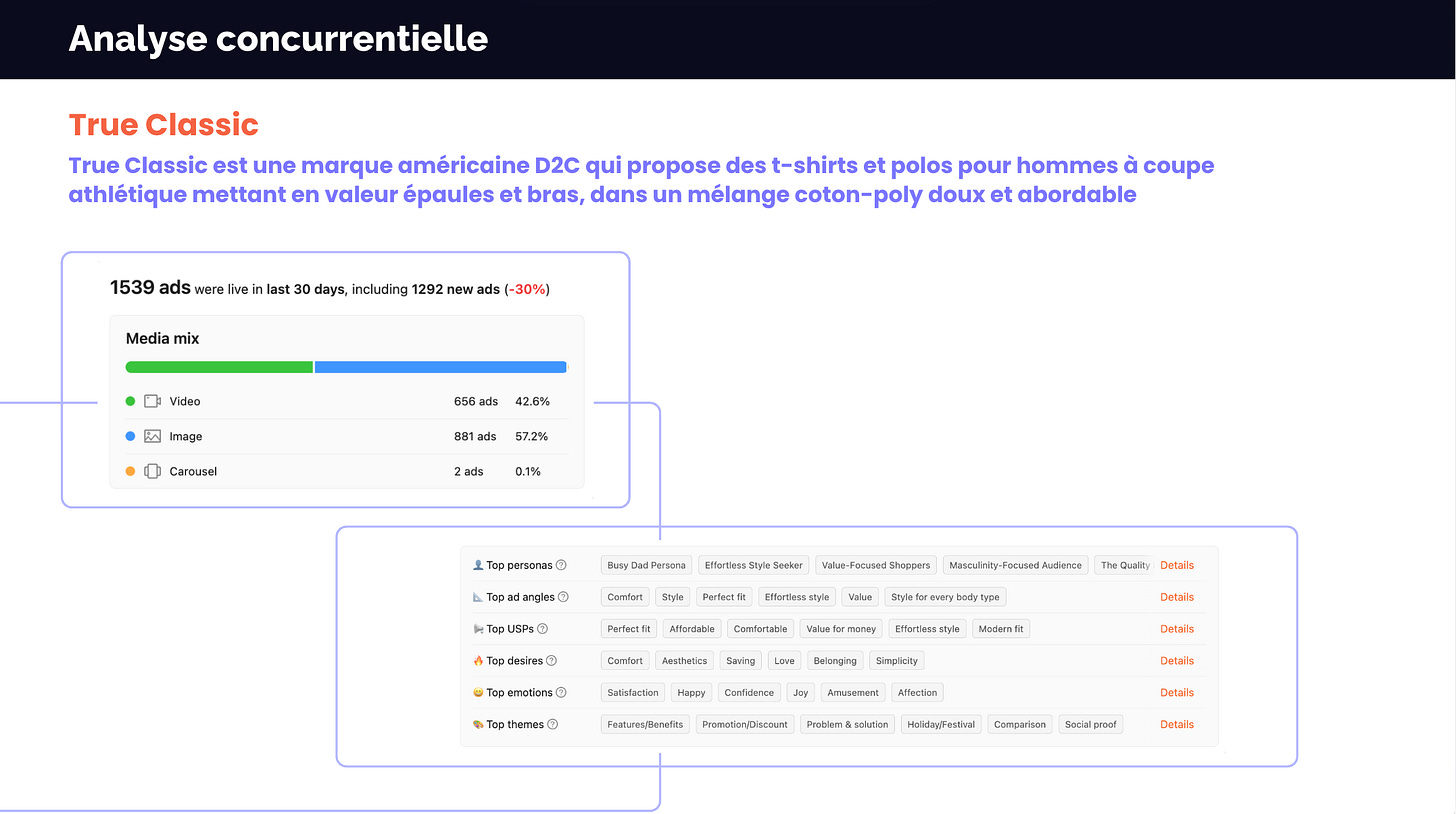
Task: Click the orange "True Classic" heading
Action: [164, 125]
